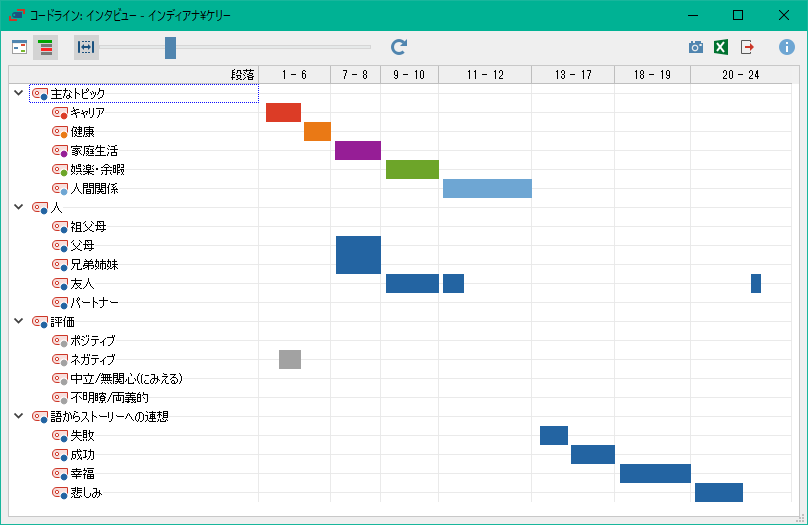Click the 13 - 17 paragraph column header
Viewport: 808px width, 525px height.
click(573, 75)
